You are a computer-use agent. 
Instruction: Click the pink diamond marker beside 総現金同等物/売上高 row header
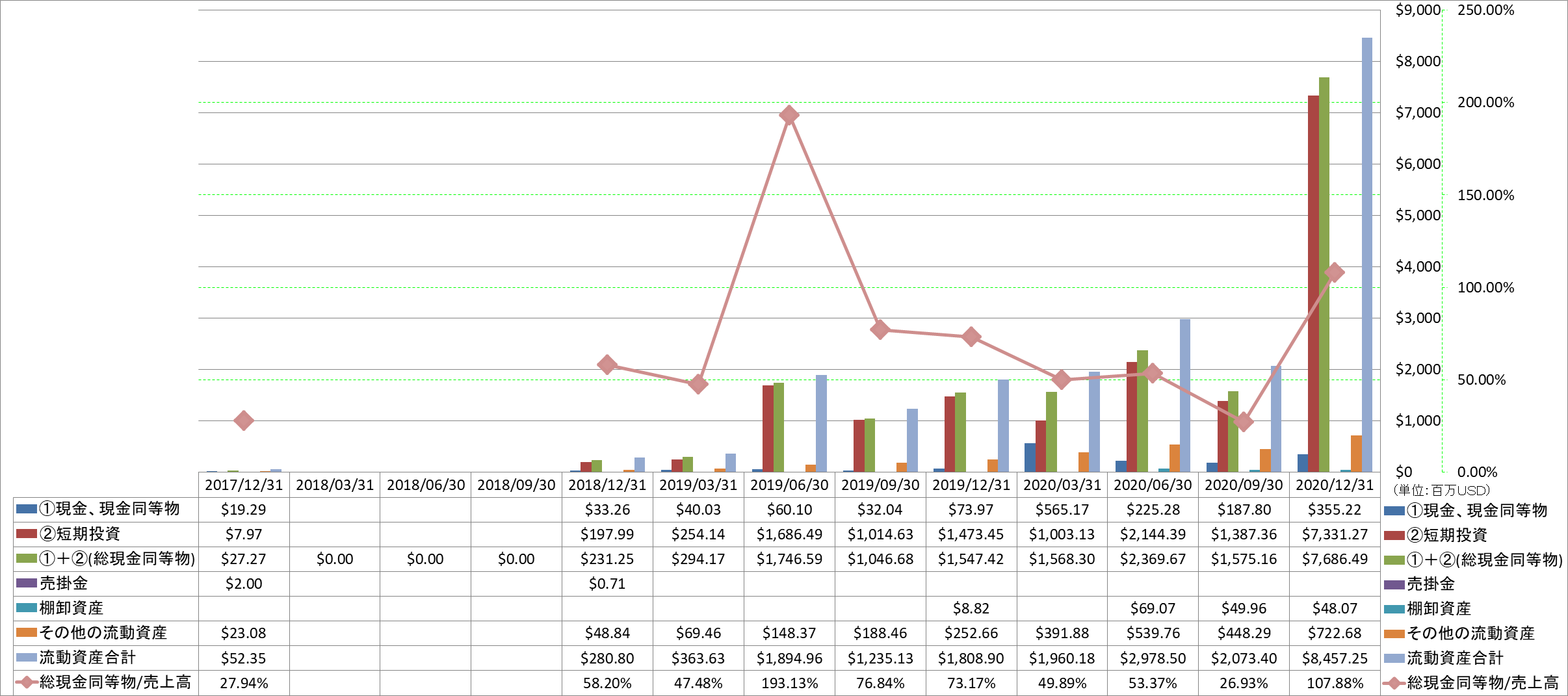(27, 682)
